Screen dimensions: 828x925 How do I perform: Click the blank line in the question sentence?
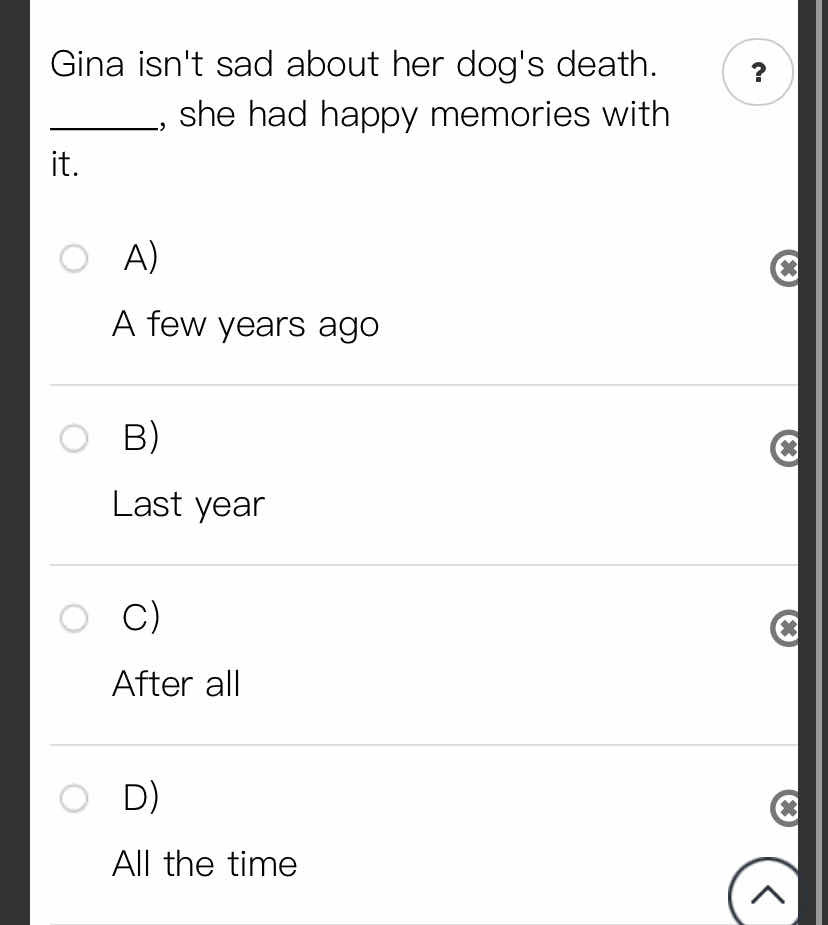[104, 125]
